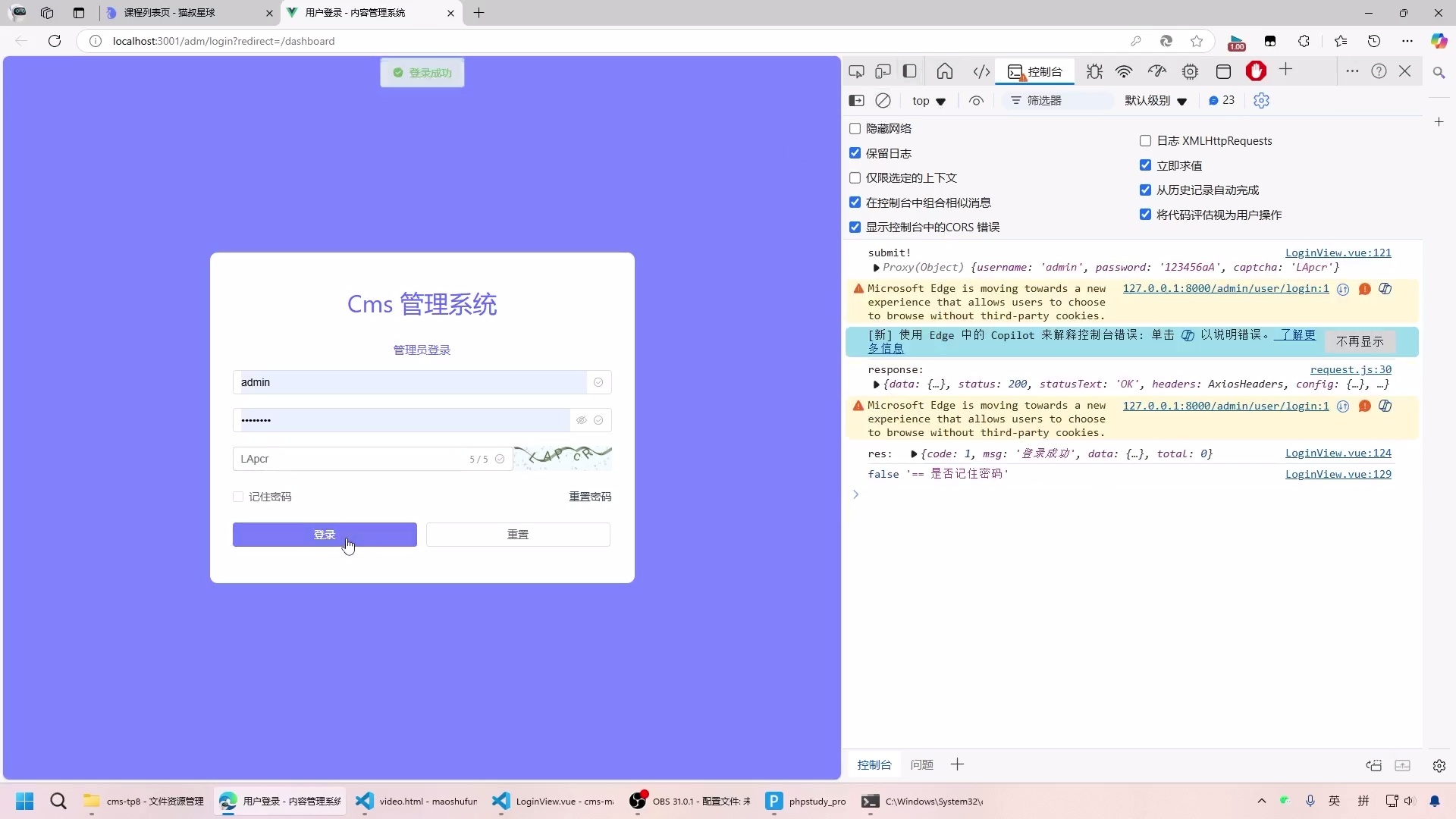The width and height of the screenshot is (1456, 819).
Task: Enable the 仅限选定的上下文 checkbox
Action: pos(855,178)
